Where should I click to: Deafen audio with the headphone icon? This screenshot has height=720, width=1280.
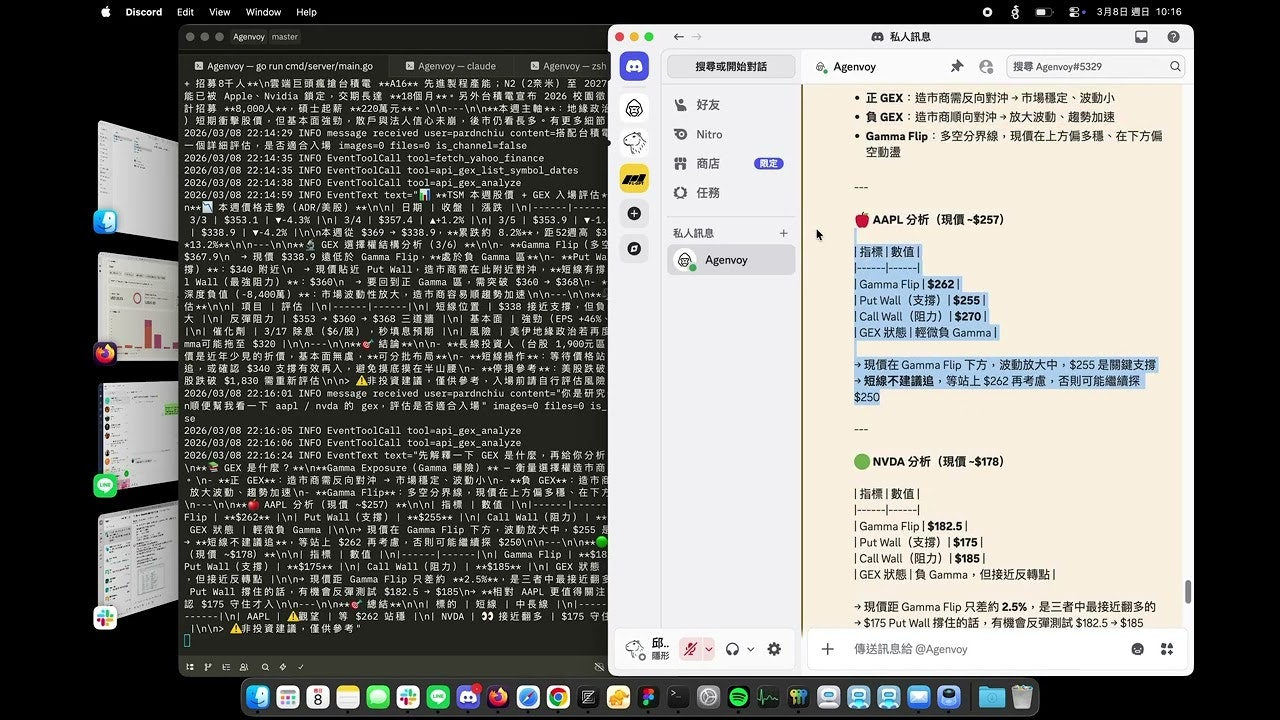tap(732, 649)
